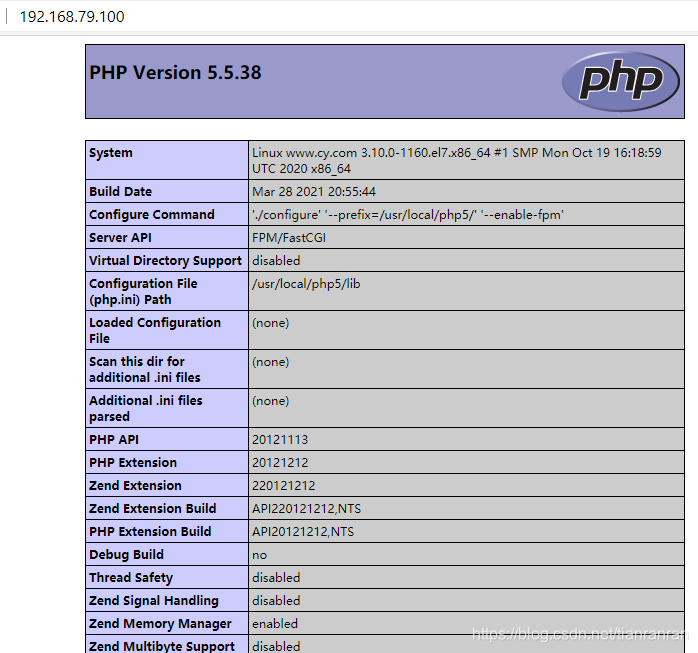Click the Virtual Directory Support label
698x653 pixels.
point(165,261)
